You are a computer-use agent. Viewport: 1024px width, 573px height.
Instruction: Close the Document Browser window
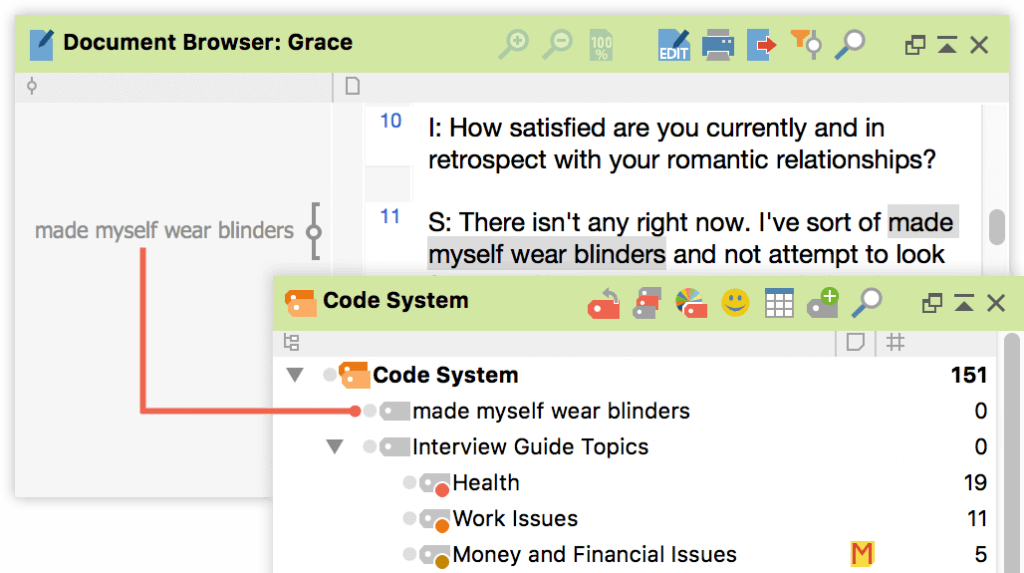point(979,45)
